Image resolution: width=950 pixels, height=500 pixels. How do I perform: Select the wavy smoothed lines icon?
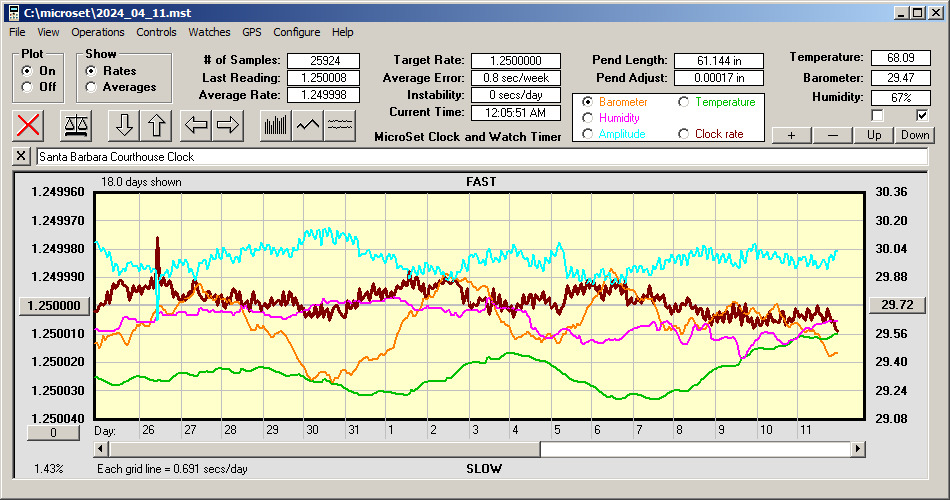pos(340,125)
